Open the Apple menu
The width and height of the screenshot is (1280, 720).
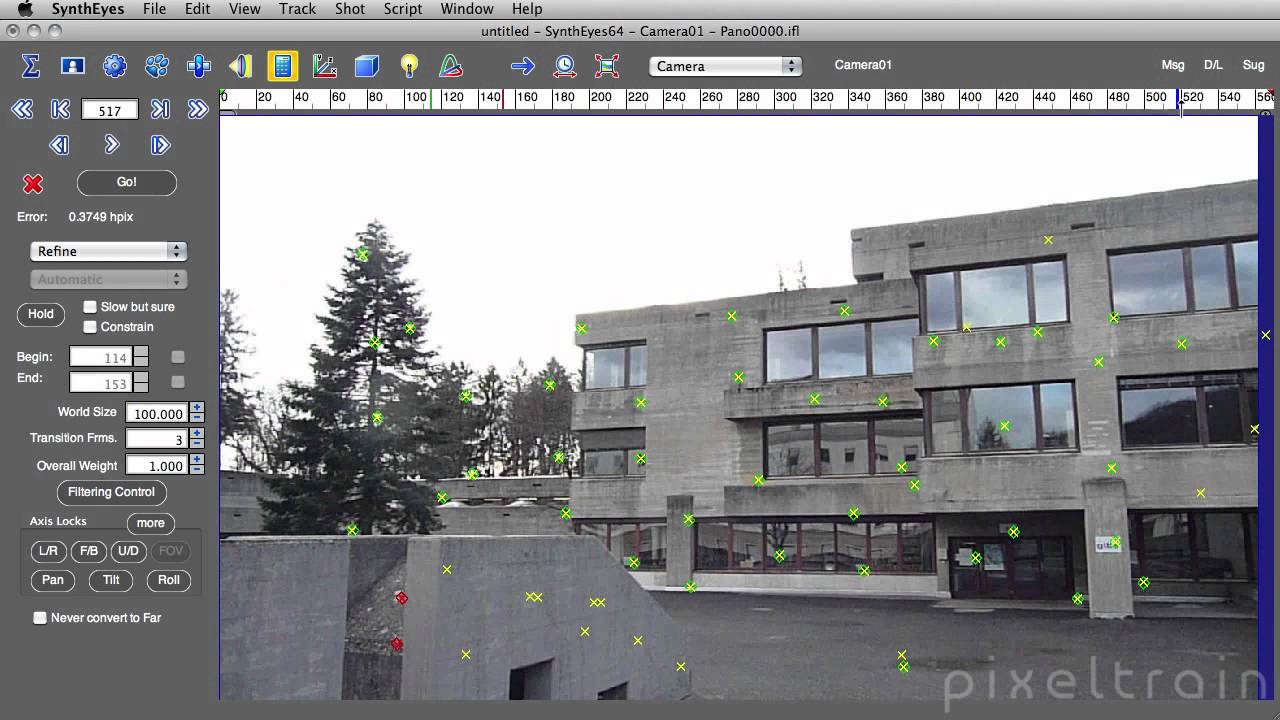point(25,9)
